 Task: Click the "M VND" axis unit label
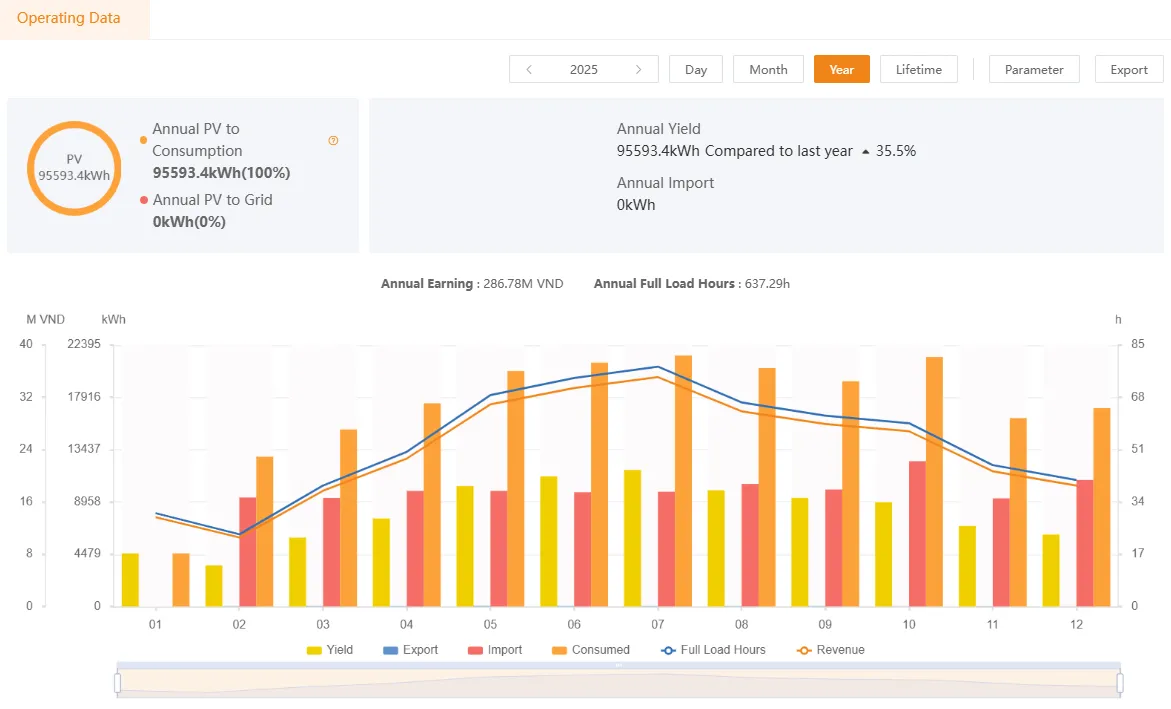pyautogui.click(x=46, y=320)
